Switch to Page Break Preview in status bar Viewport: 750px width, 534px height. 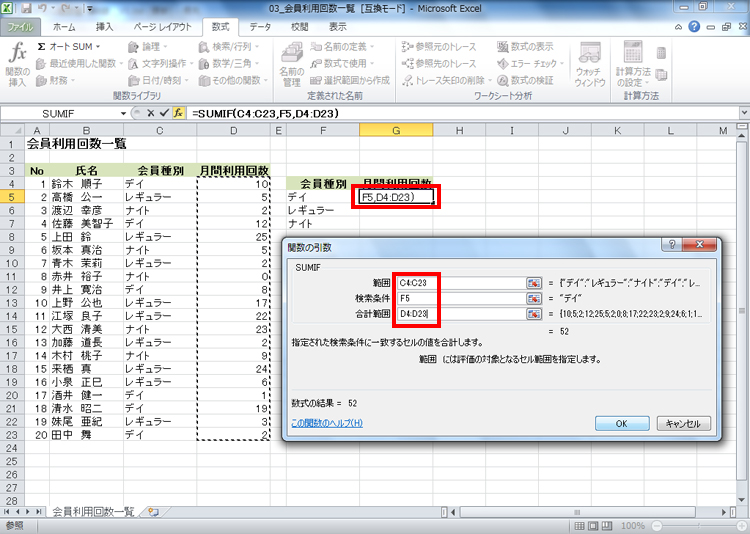[x=607, y=526]
